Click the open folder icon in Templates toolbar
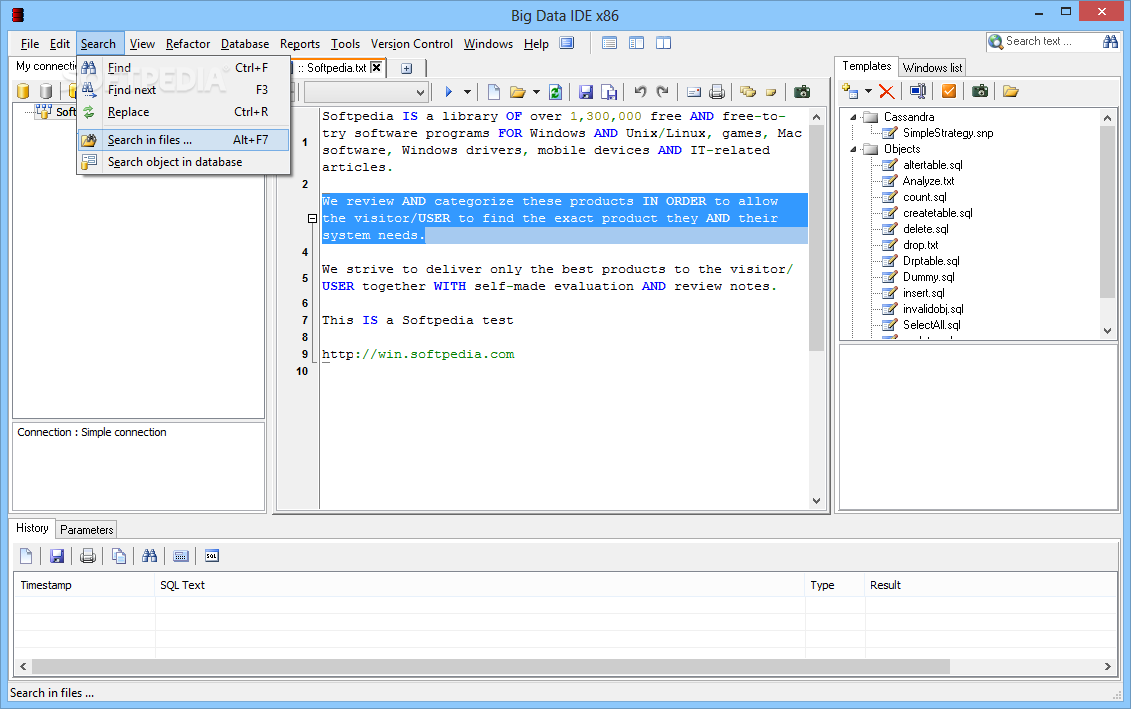1131x709 pixels. tap(1011, 91)
